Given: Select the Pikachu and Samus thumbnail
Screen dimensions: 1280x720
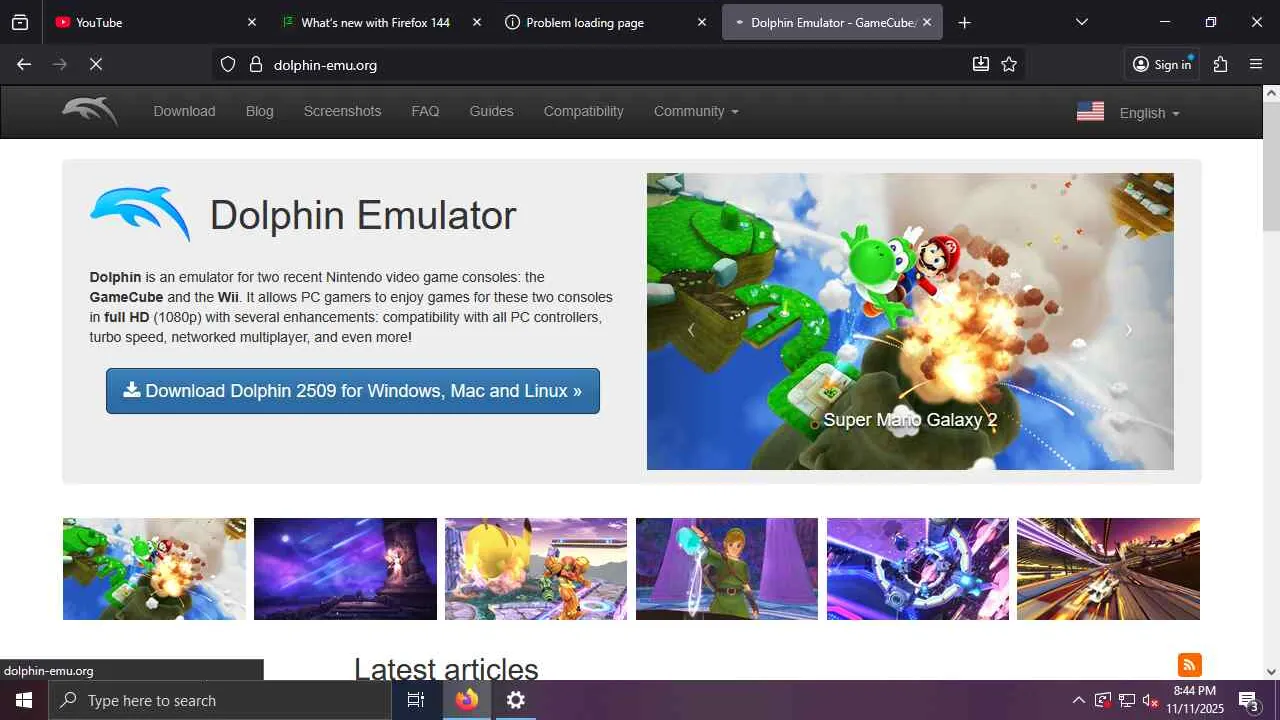Looking at the screenshot, I should [536, 569].
